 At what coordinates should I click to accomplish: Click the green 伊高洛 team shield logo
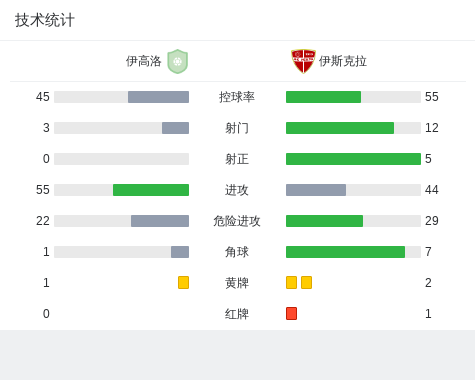[178, 61]
